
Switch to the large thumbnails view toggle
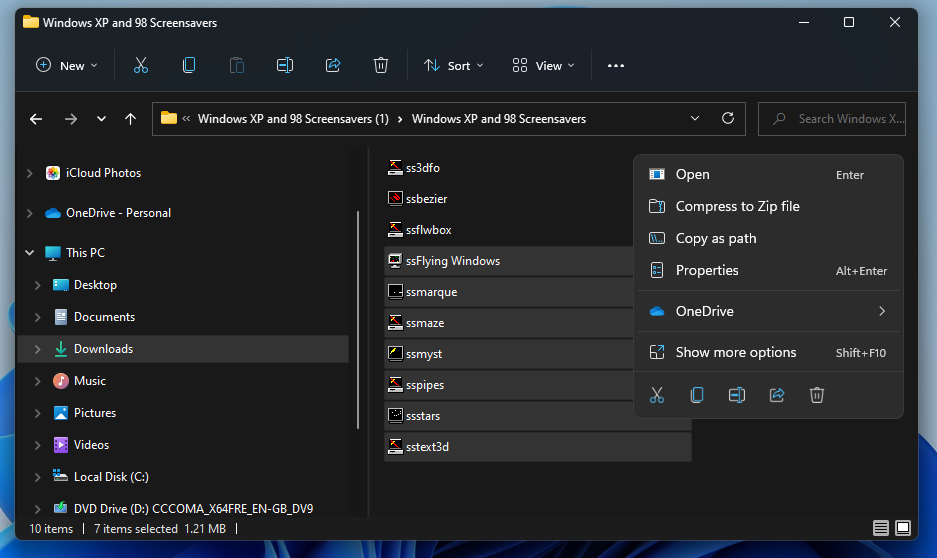[x=902, y=528]
